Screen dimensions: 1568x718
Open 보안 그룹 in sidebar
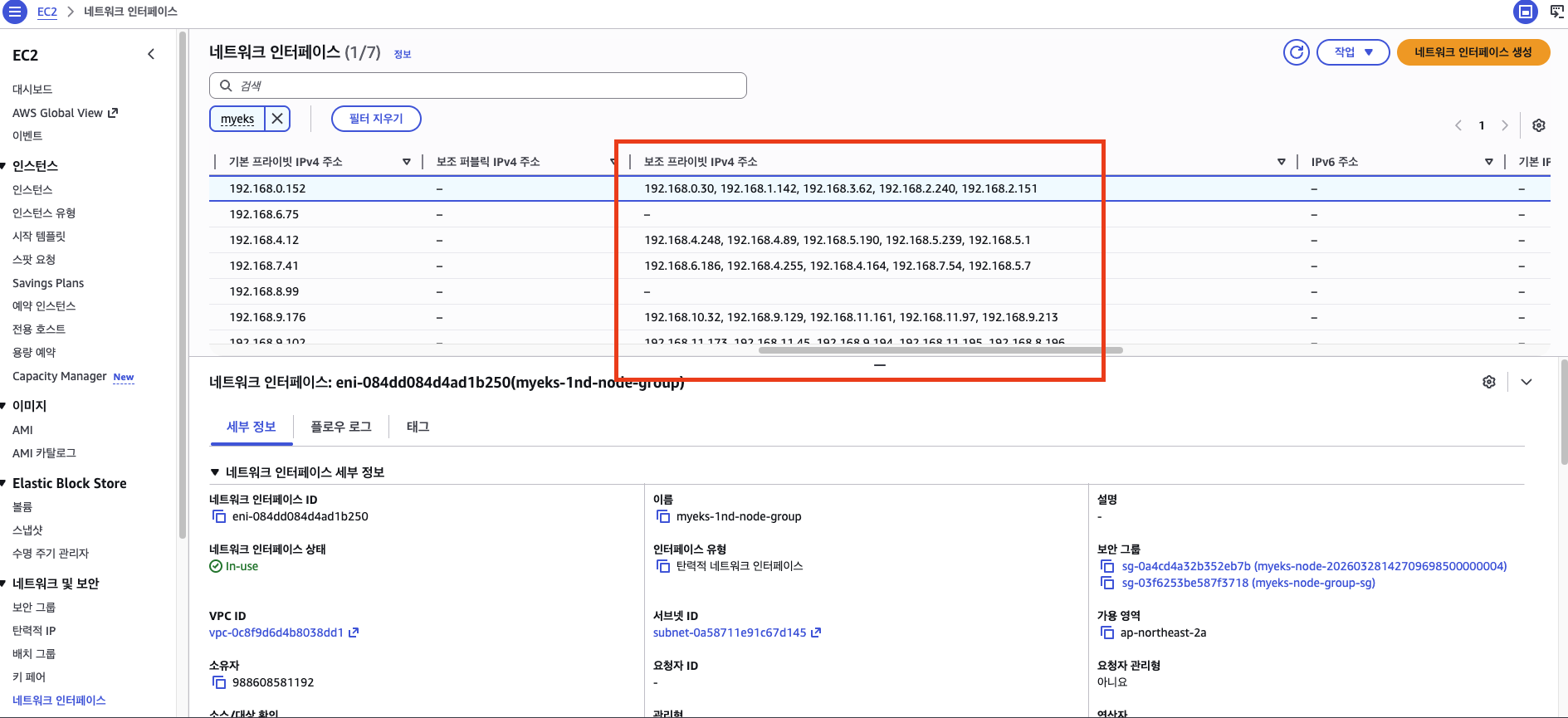(x=34, y=608)
